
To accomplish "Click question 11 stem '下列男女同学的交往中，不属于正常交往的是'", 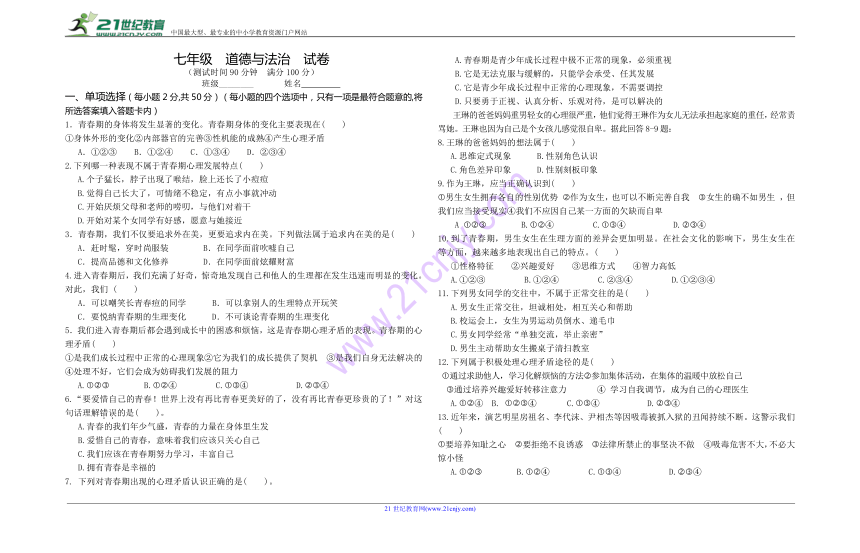I will [x=543, y=293].
